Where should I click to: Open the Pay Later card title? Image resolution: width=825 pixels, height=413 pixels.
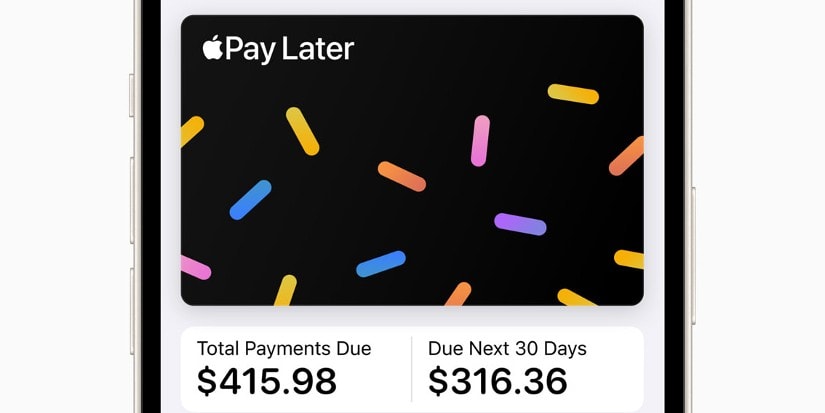tap(289, 49)
